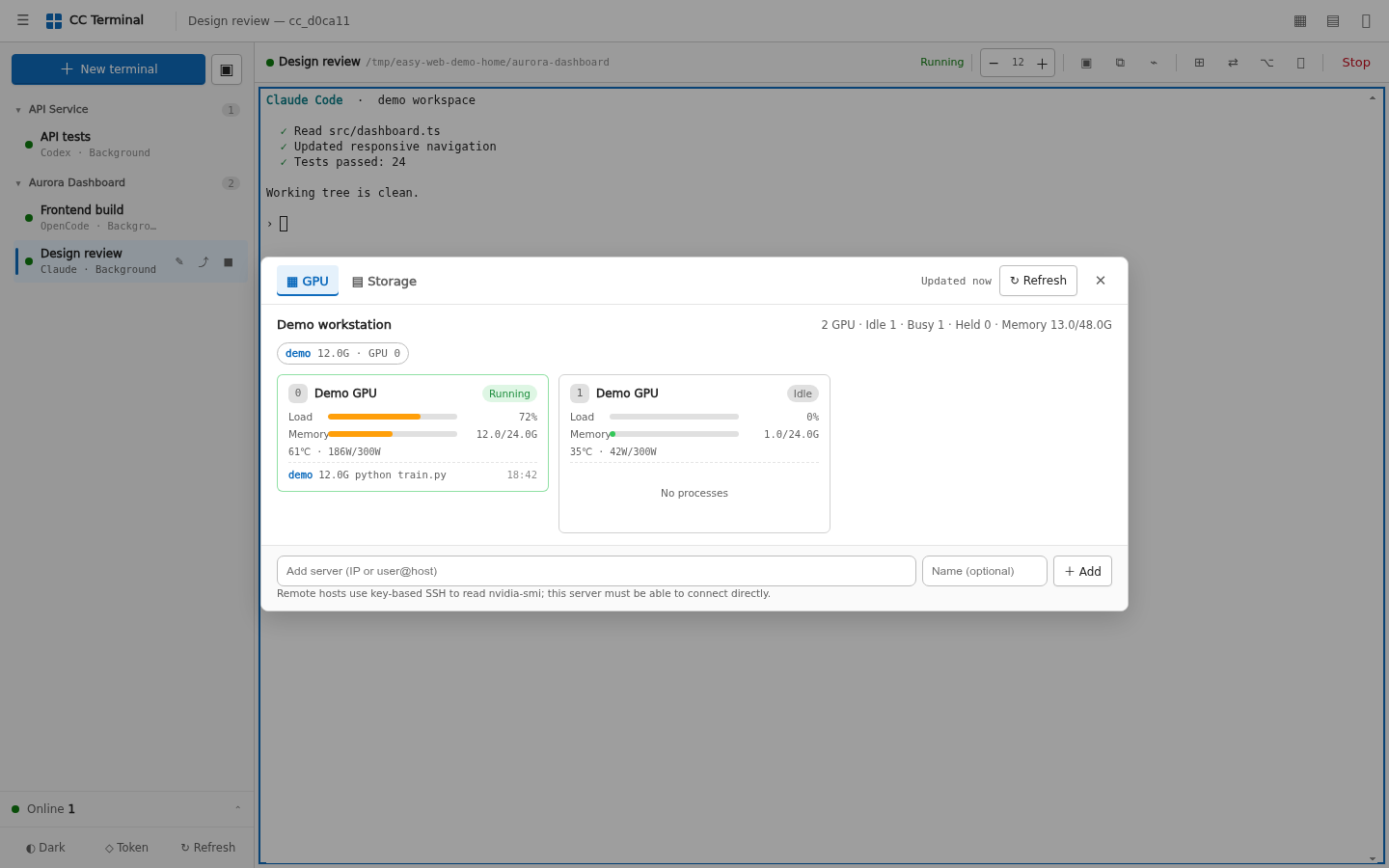Click the swap arrows icon in terminal toolbar
This screenshot has width=1389, height=868.
tap(1233, 63)
